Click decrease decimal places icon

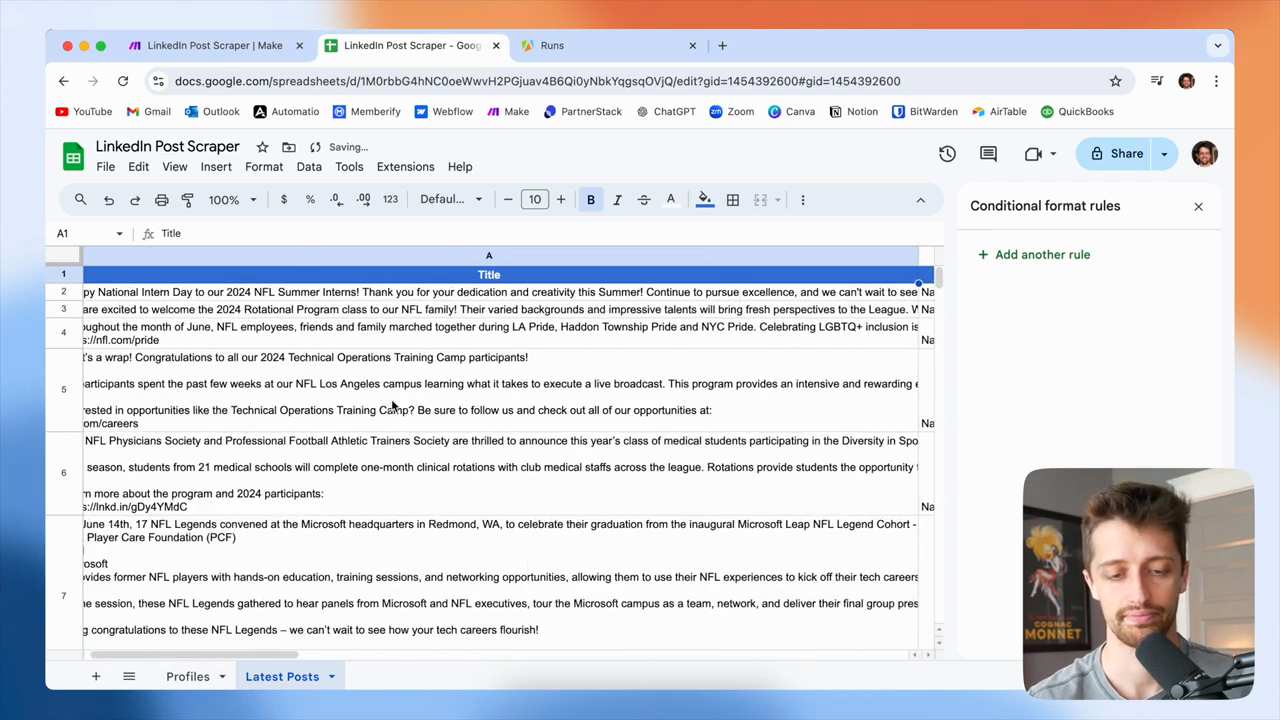coord(337,200)
